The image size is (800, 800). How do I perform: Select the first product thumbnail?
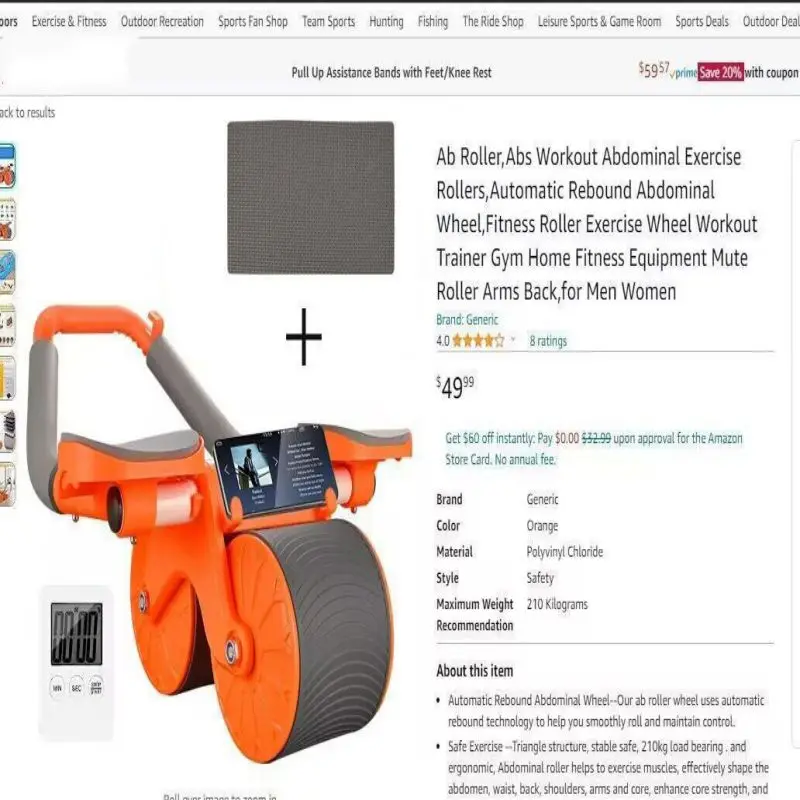click(7, 166)
